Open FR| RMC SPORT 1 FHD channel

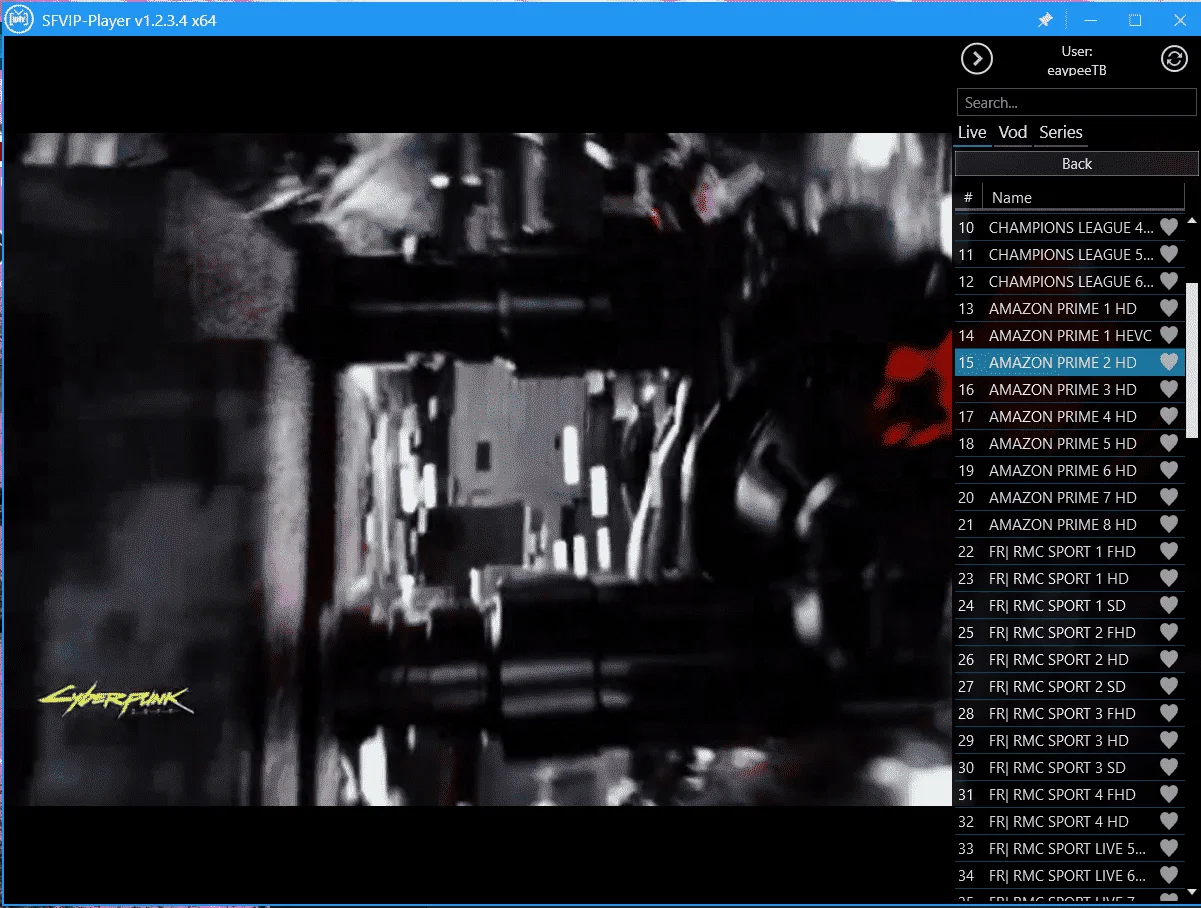pyautogui.click(x=1070, y=551)
